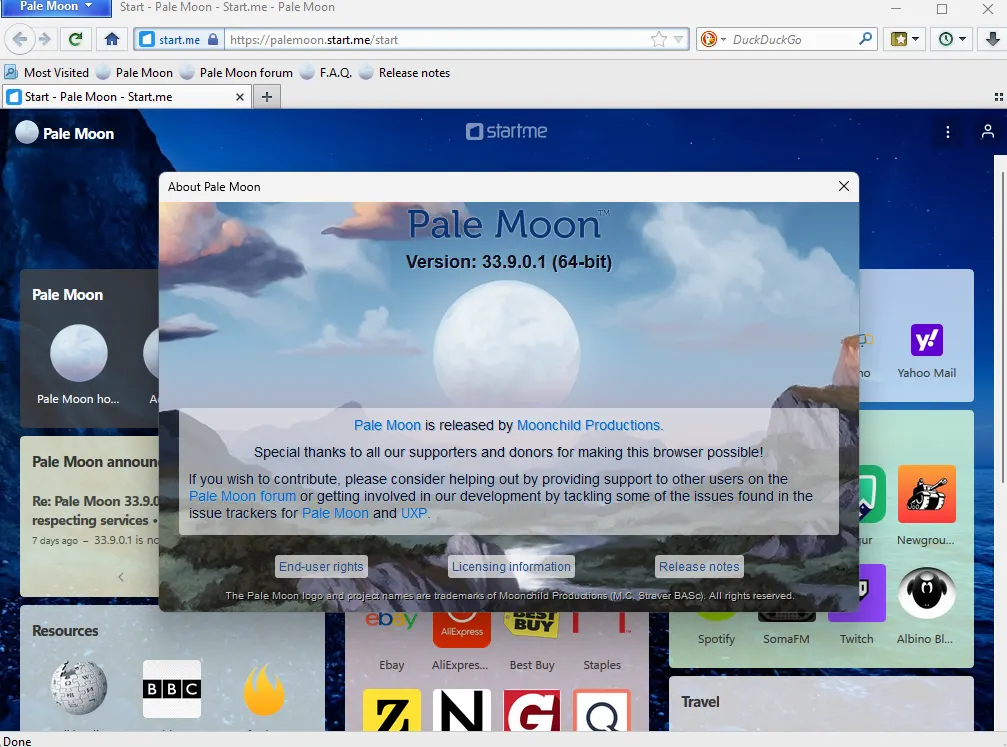This screenshot has height=747, width=1007.
Task: Show the URL history dropdown arrow
Action: pos(680,40)
